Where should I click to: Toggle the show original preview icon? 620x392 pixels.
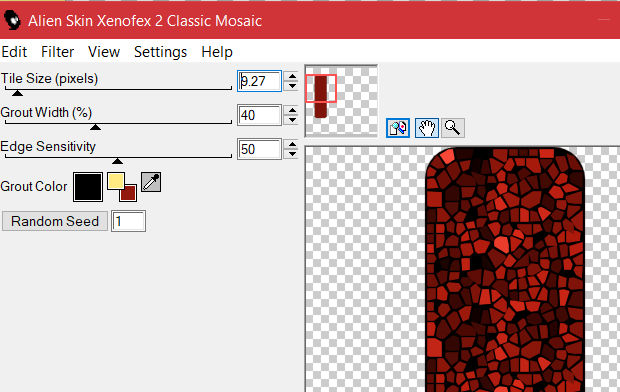pos(397,128)
